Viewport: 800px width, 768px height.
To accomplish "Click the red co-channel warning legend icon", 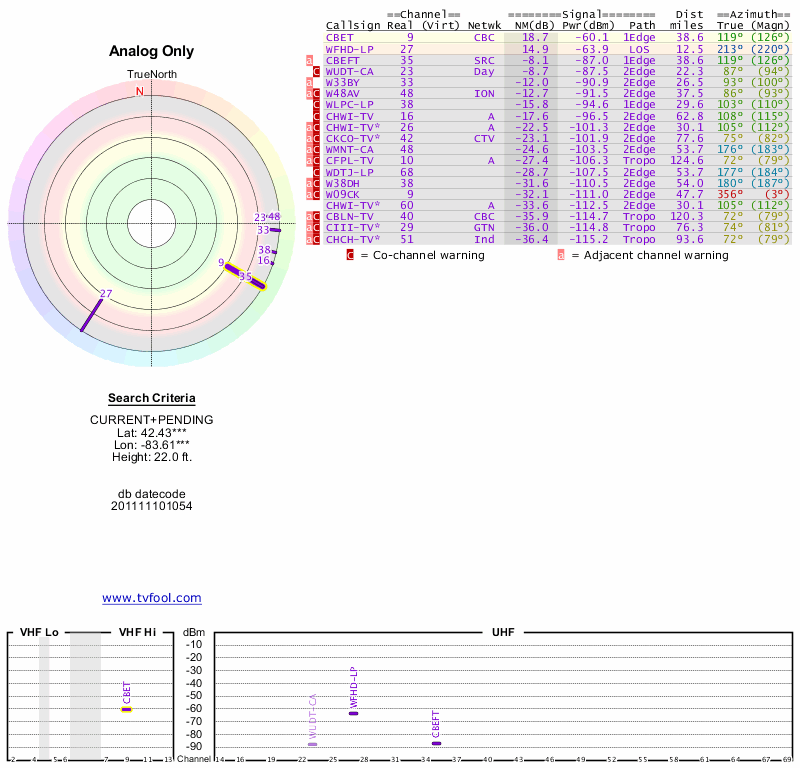I will [350, 255].
